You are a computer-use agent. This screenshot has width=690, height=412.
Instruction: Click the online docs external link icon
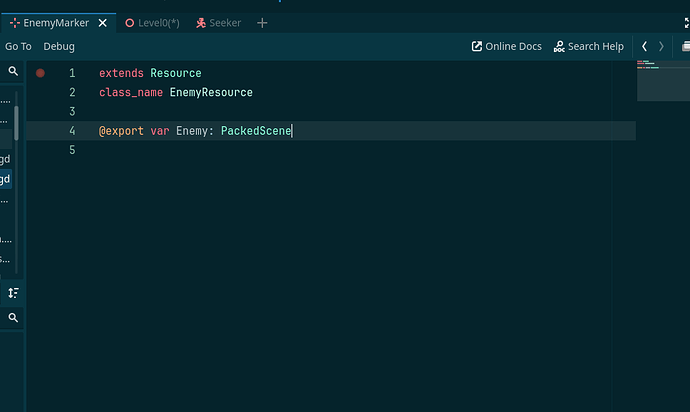pyautogui.click(x=477, y=46)
